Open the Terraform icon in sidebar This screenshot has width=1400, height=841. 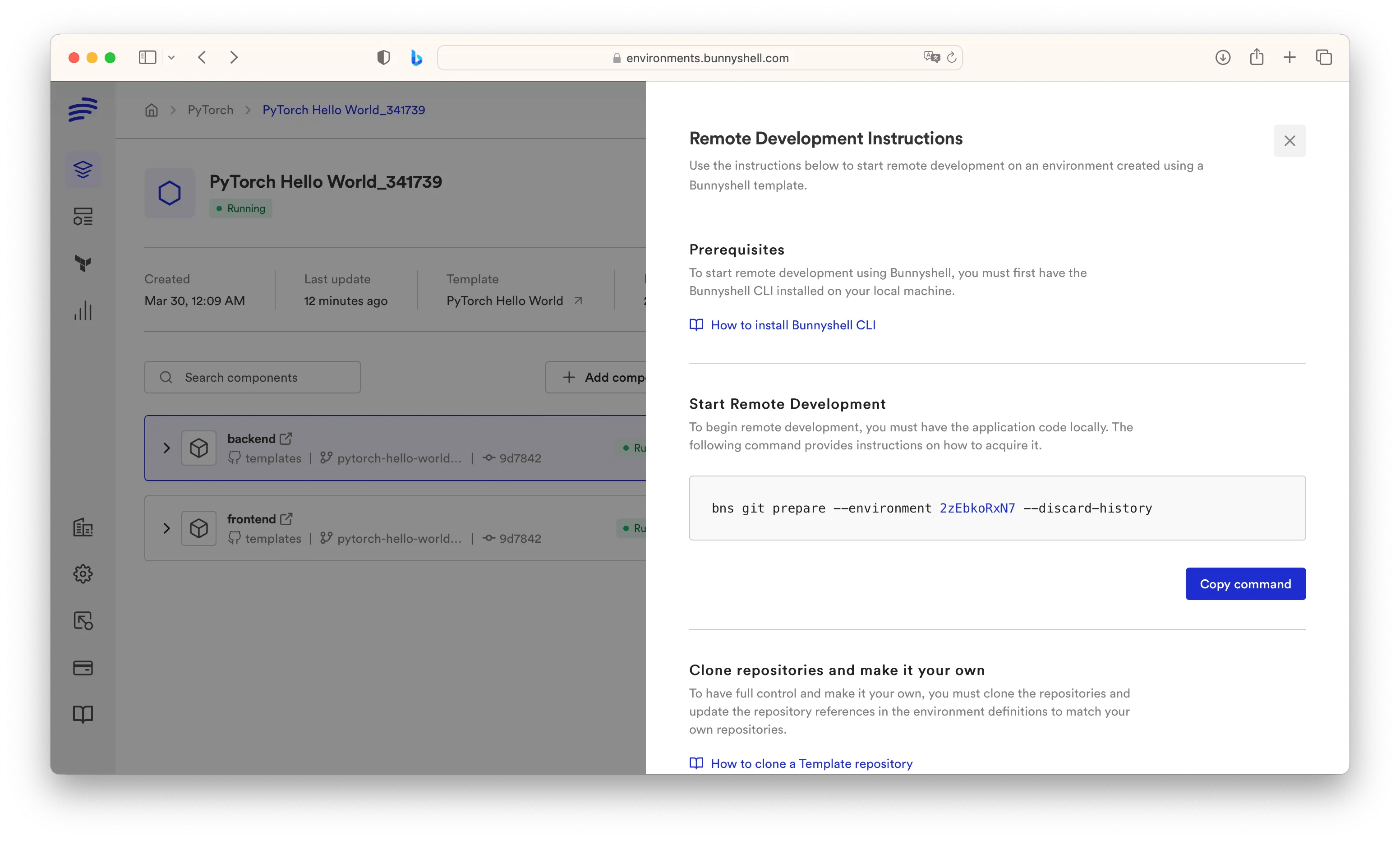point(83,263)
